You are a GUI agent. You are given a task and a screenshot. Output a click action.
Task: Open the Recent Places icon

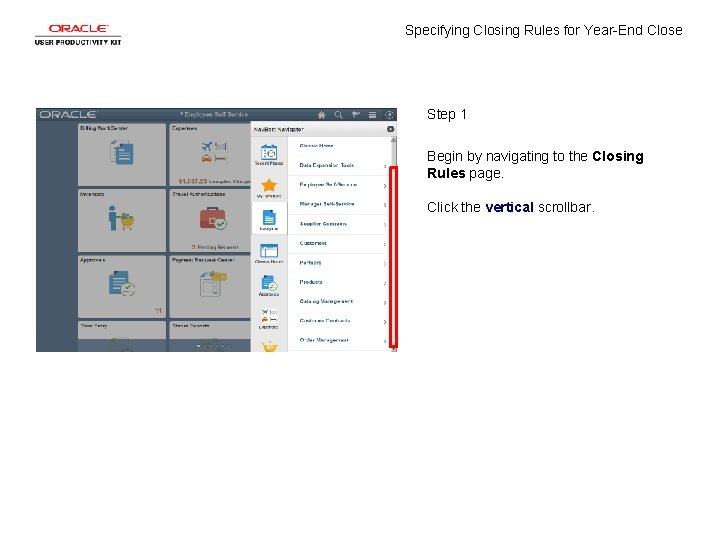coord(269,155)
